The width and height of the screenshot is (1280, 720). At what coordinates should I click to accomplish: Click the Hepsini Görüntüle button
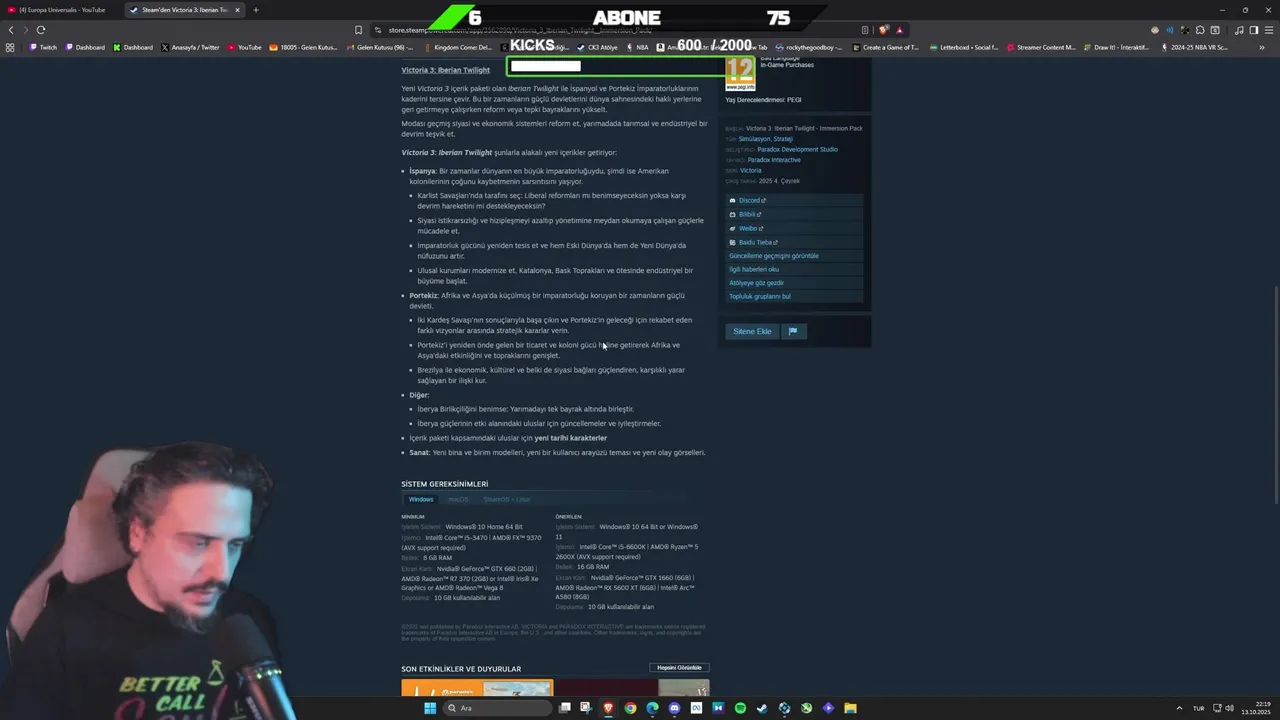click(679, 668)
